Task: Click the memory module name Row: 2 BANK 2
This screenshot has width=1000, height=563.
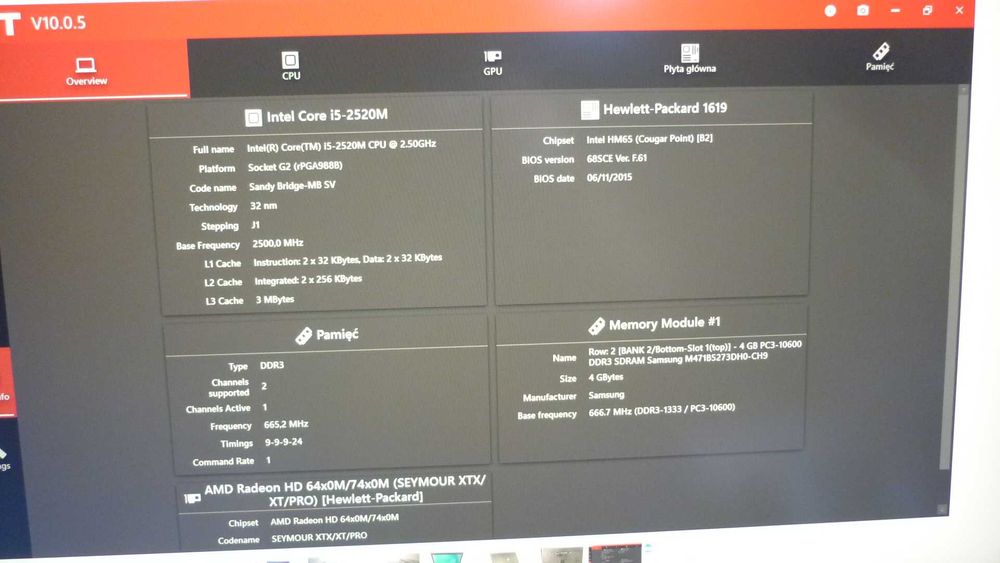Action: click(695, 353)
